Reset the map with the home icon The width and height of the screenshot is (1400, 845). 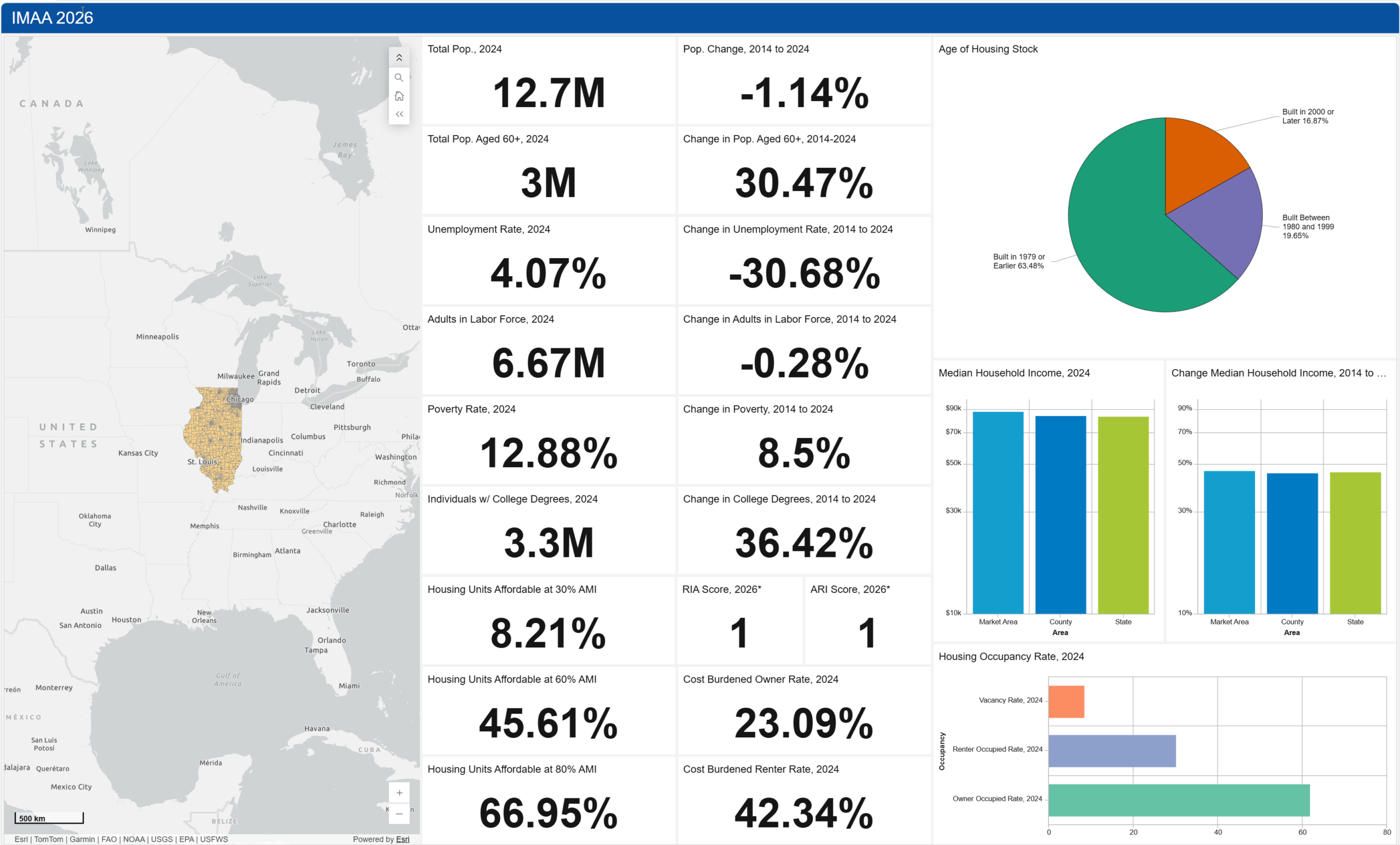[399, 96]
